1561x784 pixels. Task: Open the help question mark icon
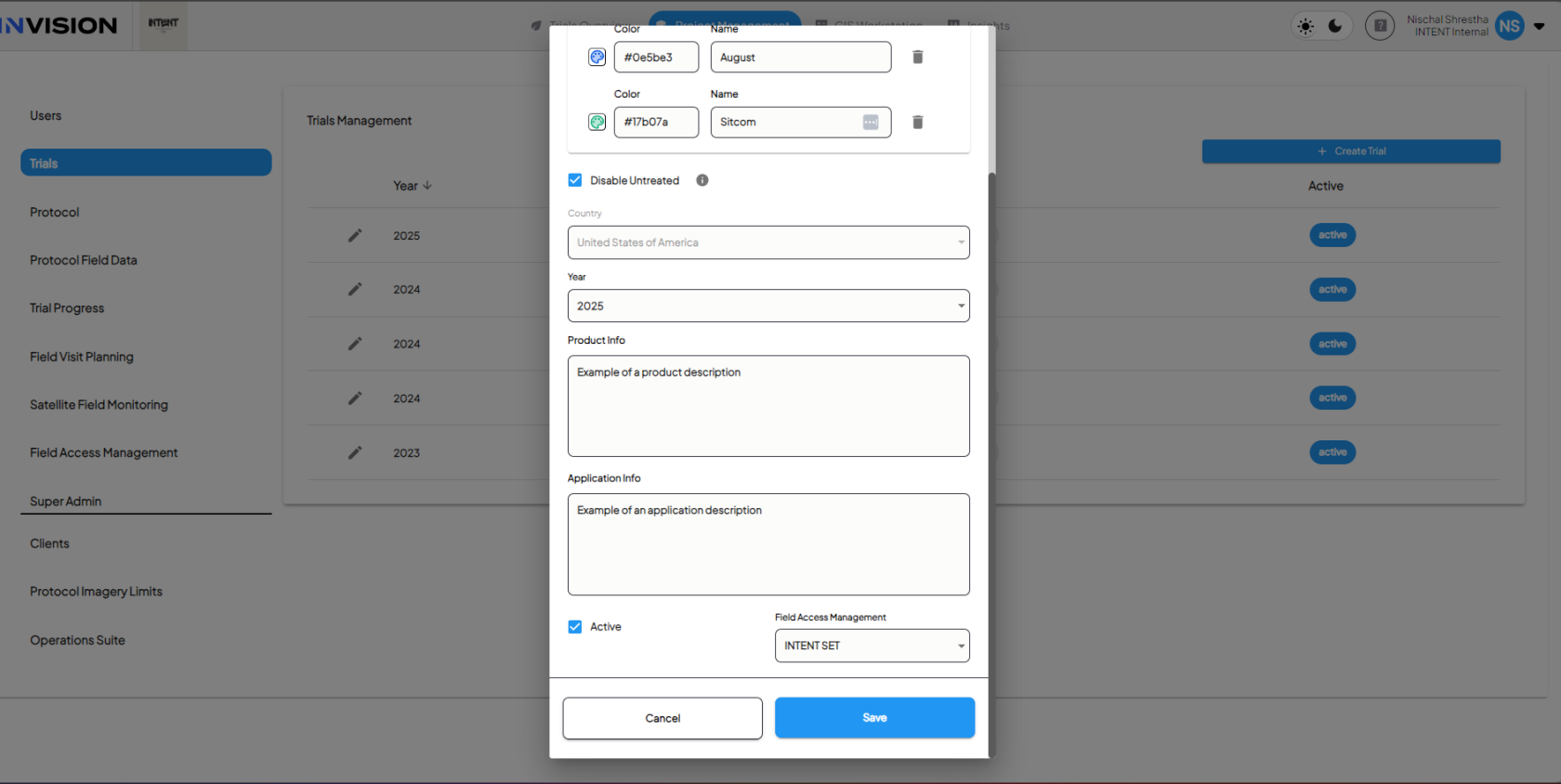coord(1380,26)
